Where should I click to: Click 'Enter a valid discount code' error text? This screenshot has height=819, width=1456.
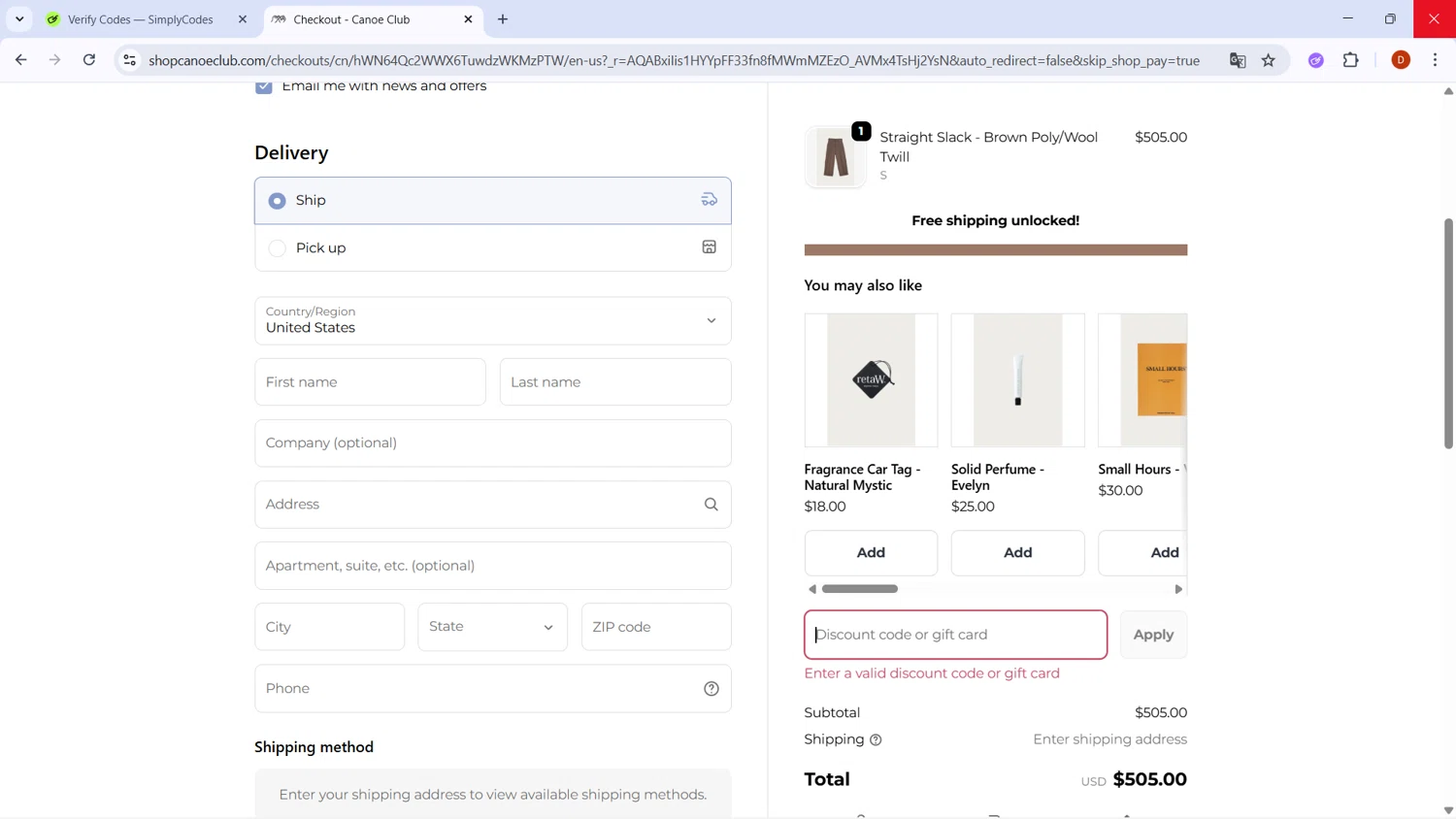click(932, 673)
